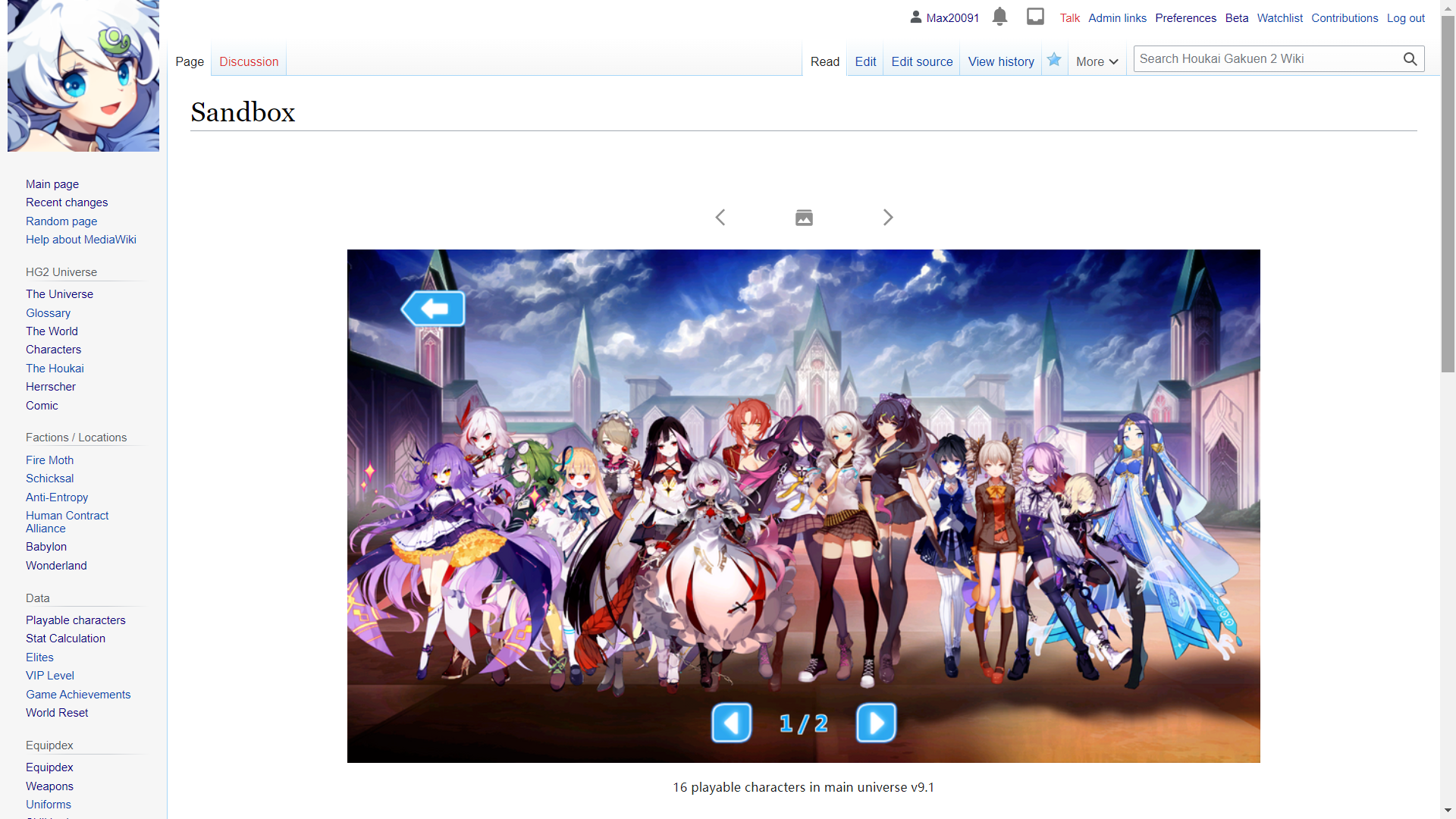Open the gallery image icon above slideshow
Image resolution: width=1456 pixels, height=819 pixels.
click(804, 218)
